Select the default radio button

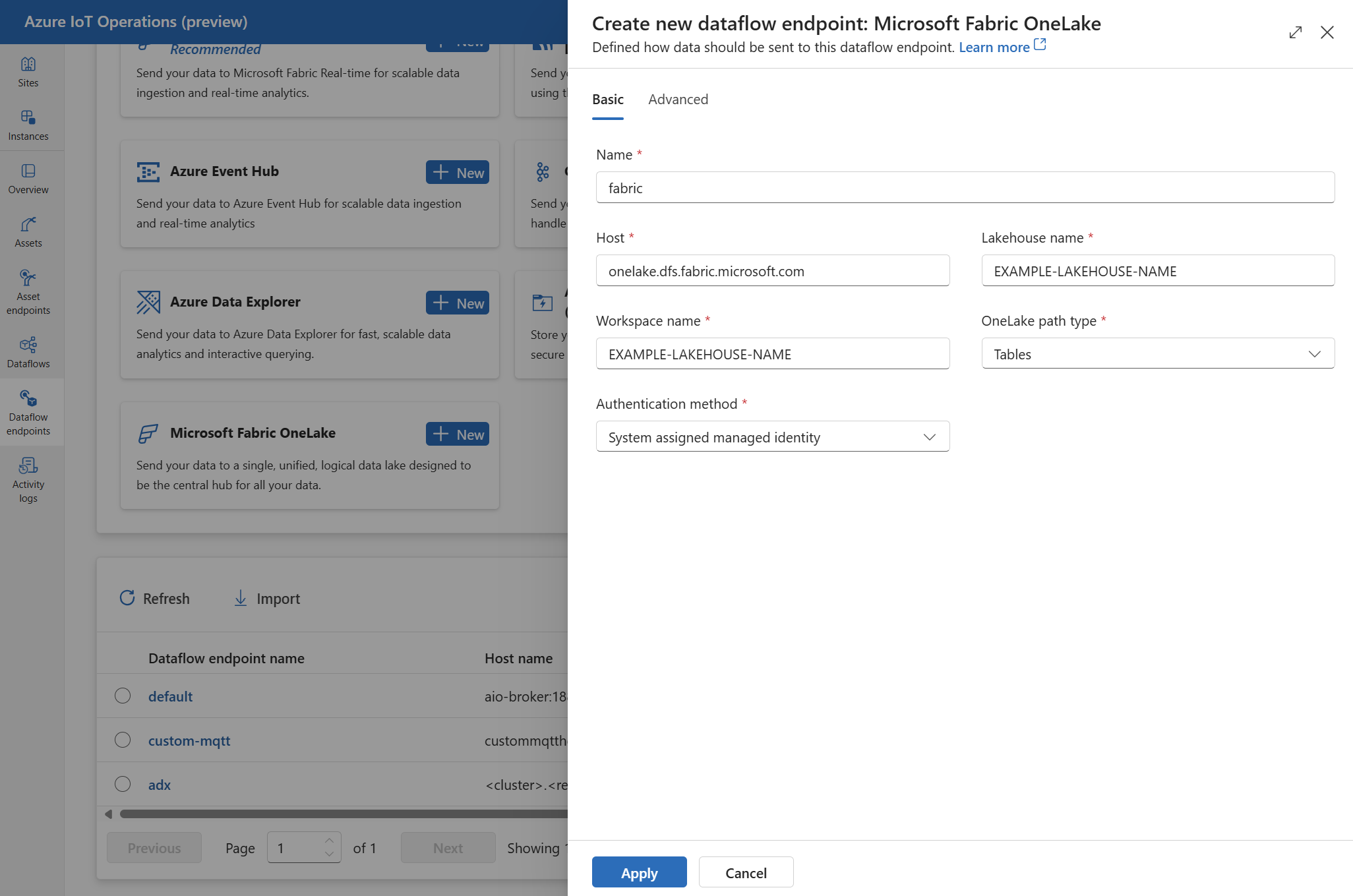point(122,696)
